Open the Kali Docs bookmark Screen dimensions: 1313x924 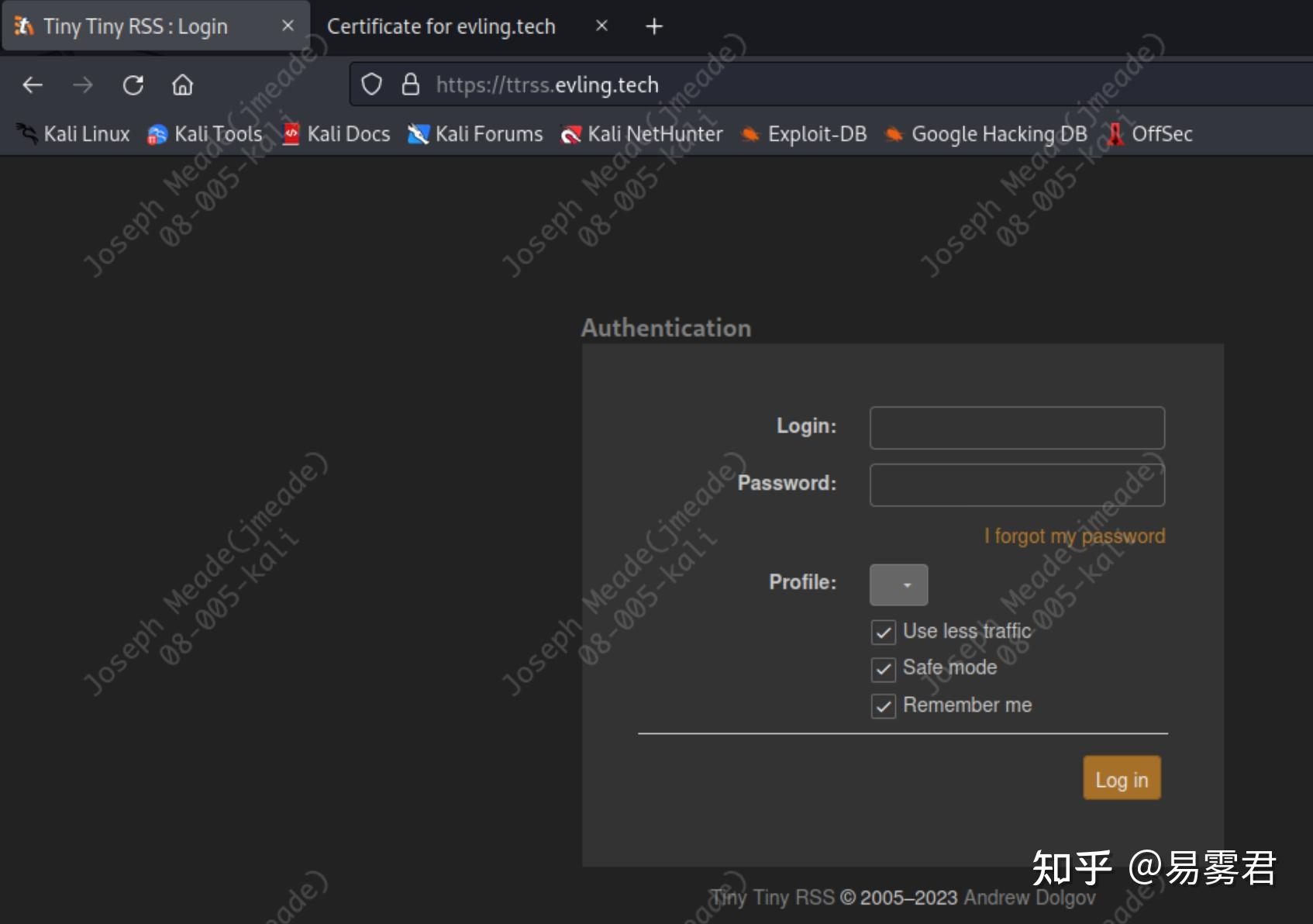pos(336,134)
